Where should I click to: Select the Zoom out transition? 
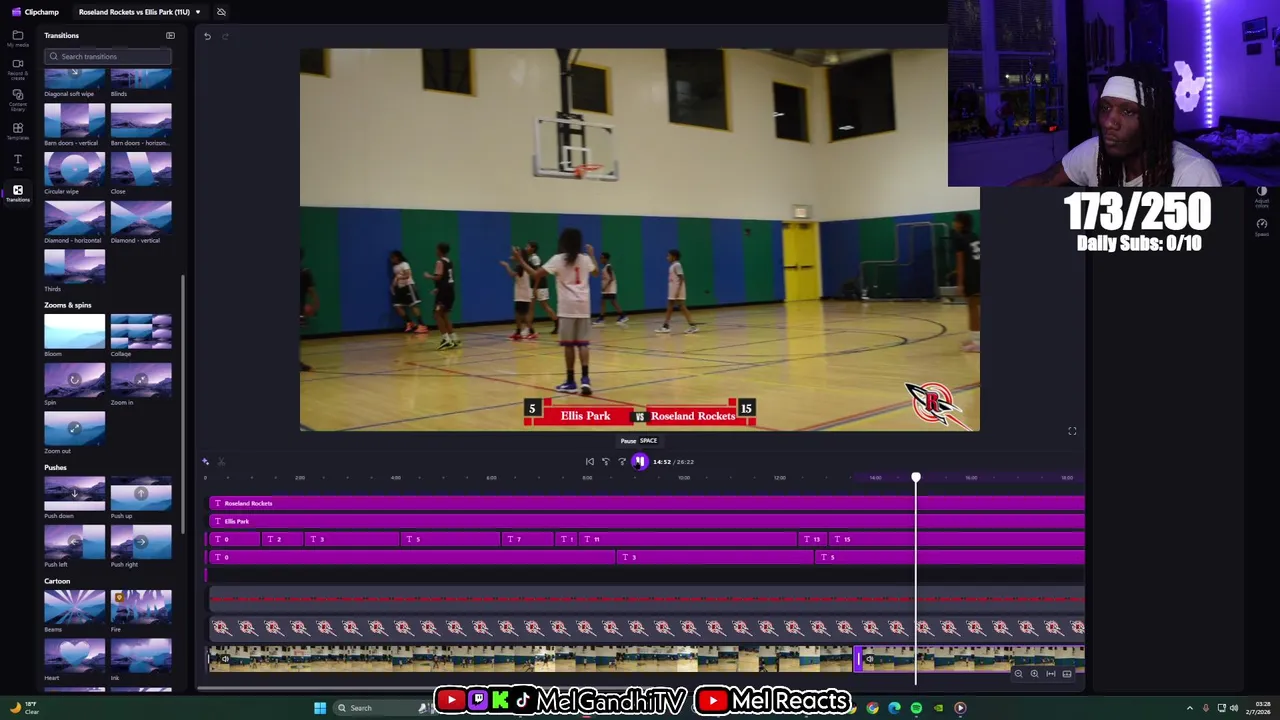(x=74, y=428)
